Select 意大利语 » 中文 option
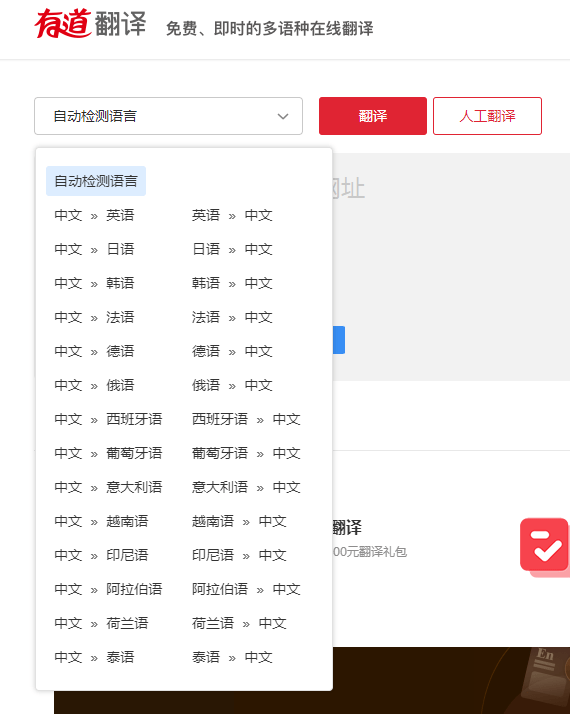570x714 pixels. (246, 487)
